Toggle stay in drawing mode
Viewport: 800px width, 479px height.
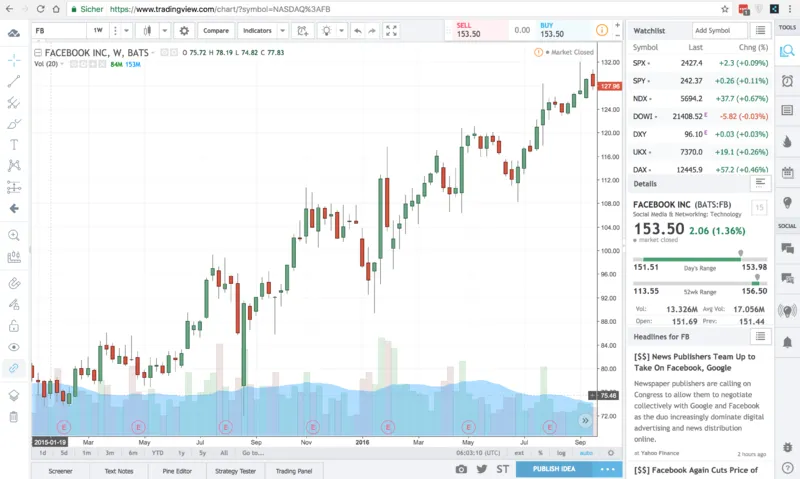[14, 305]
